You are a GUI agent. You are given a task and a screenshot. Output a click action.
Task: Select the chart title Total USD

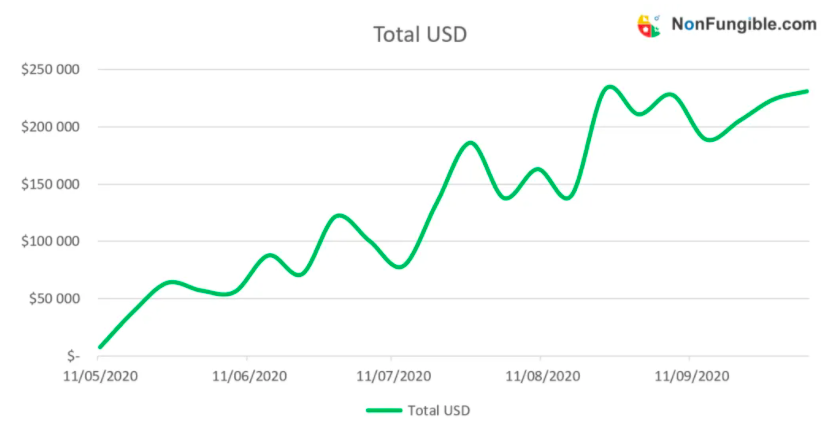(x=420, y=34)
